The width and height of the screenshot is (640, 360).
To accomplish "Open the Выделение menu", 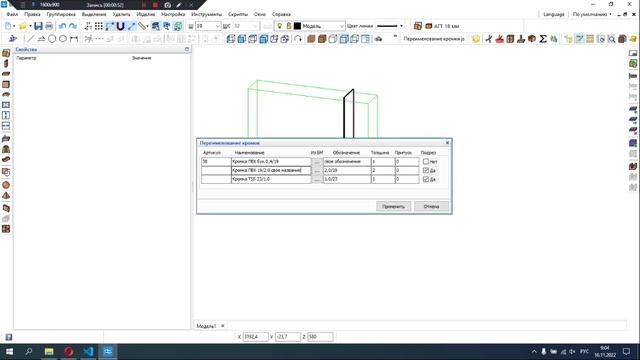I will 94,14.
